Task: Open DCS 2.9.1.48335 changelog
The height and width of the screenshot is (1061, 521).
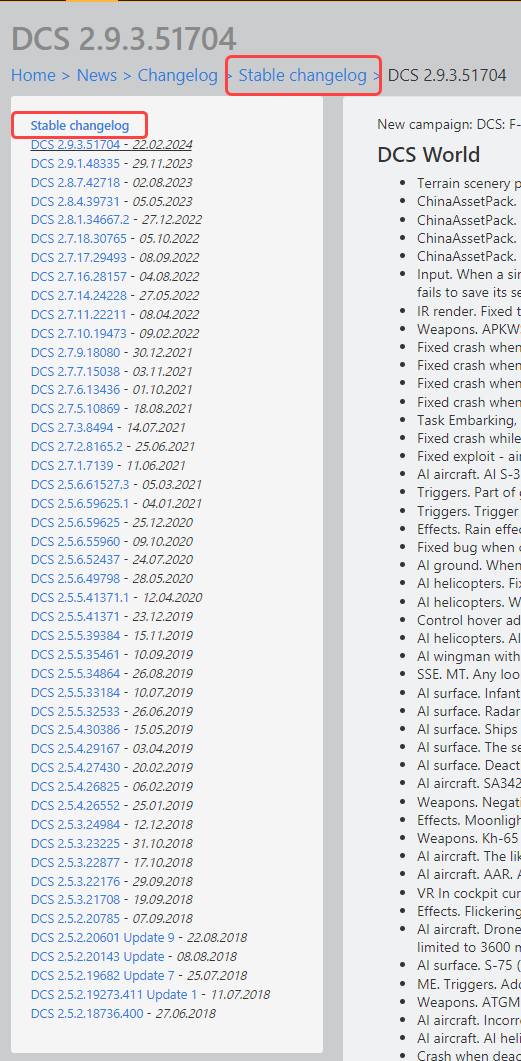Action: pos(75,163)
